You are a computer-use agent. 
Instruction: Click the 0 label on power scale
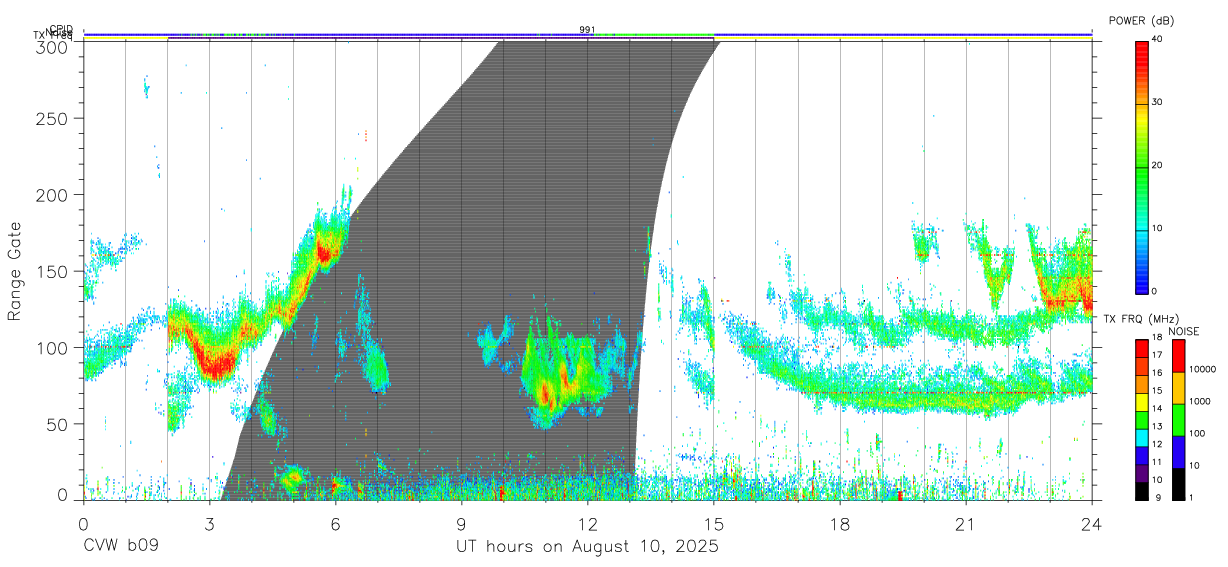pyautogui.click(x=1154, y=291)
